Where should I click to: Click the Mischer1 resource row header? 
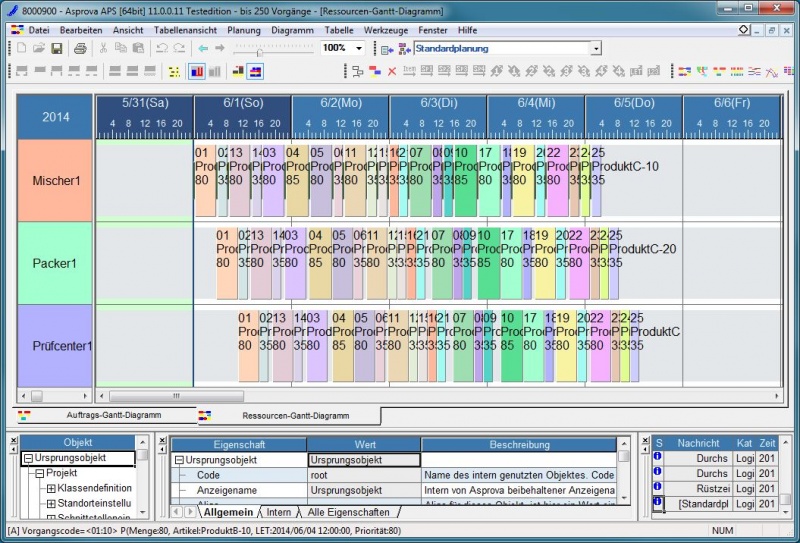click(x=55, y=180)
